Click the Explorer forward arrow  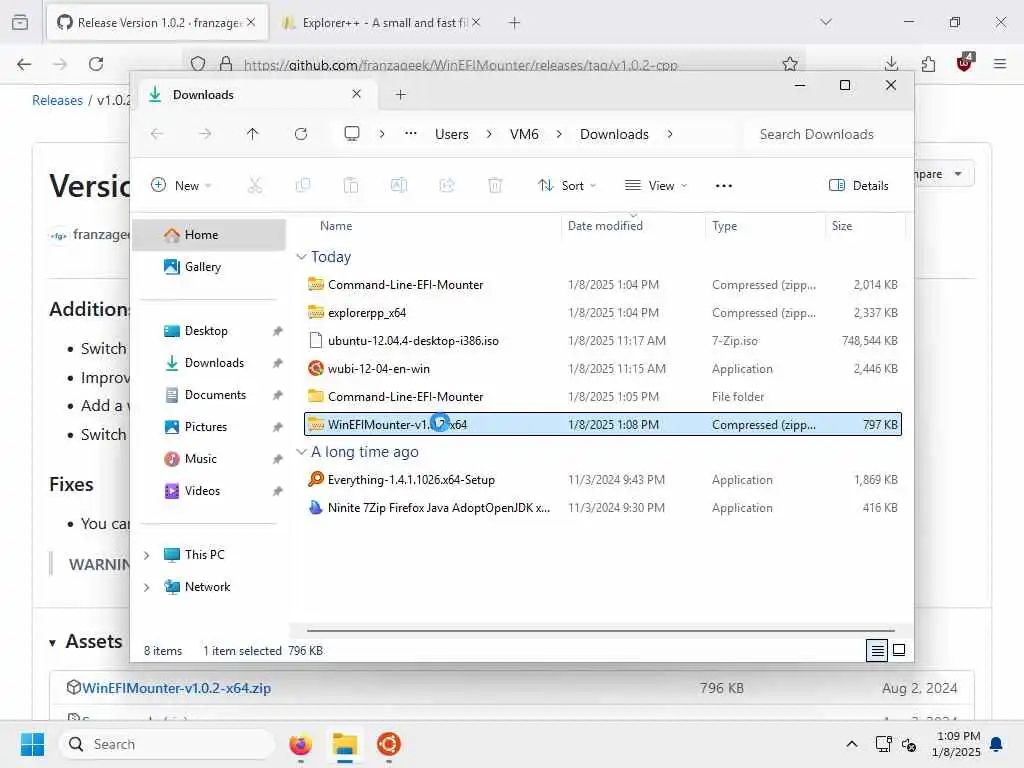(205, 134)
